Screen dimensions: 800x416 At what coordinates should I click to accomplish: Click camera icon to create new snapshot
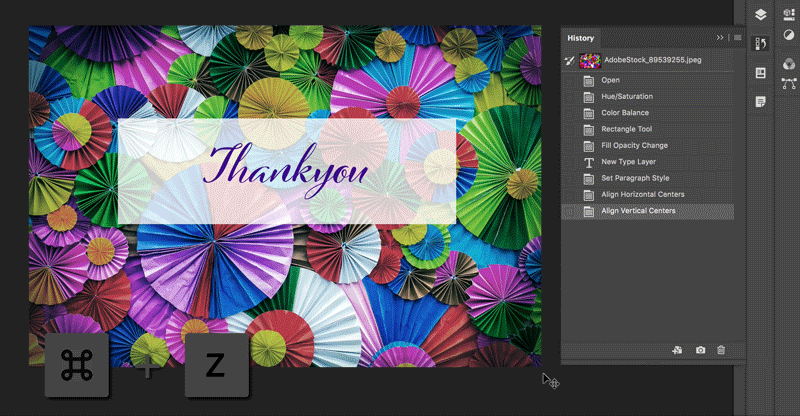700,350
